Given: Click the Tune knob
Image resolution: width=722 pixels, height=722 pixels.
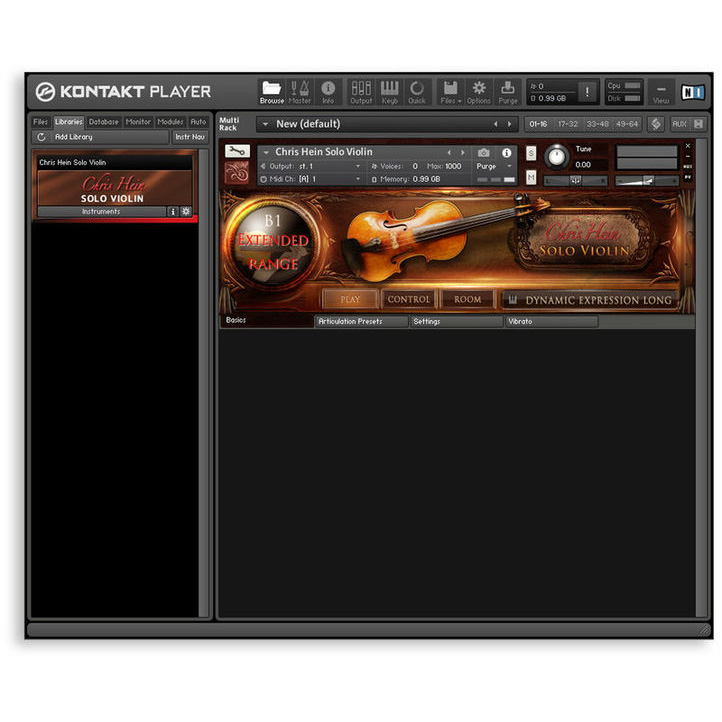Looking at the screenshot, I should tap(556, 157).
